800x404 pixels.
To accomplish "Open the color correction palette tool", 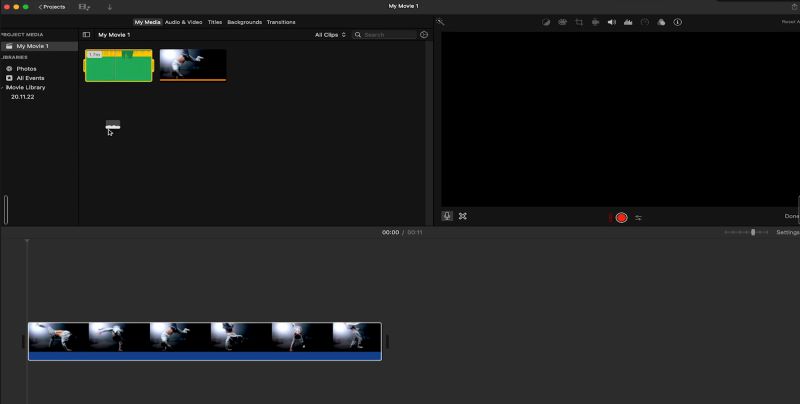I will tap(562, 22).
